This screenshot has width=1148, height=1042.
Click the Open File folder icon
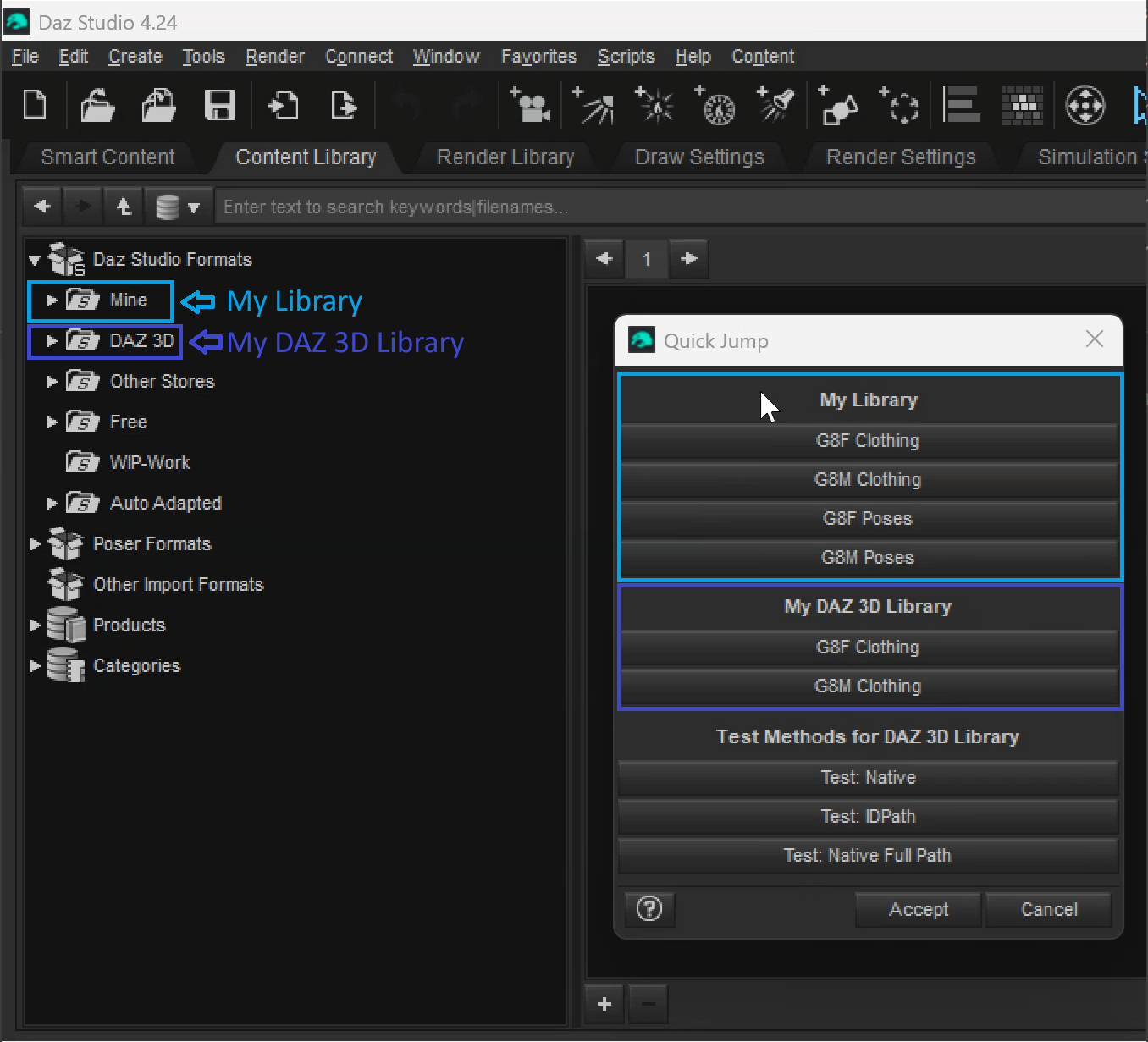[x=97, y=106]
